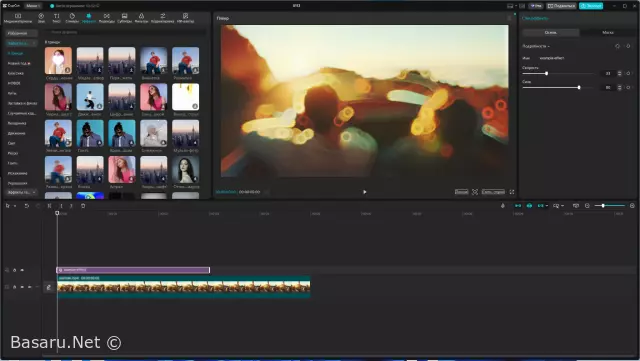Click the aspect ratio button under player
This screenshot has width=640, height=361.
click(493, 192)
